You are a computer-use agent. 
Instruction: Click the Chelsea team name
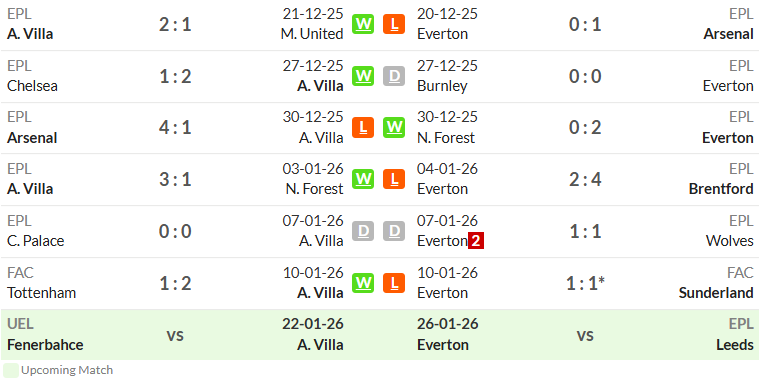32,86
